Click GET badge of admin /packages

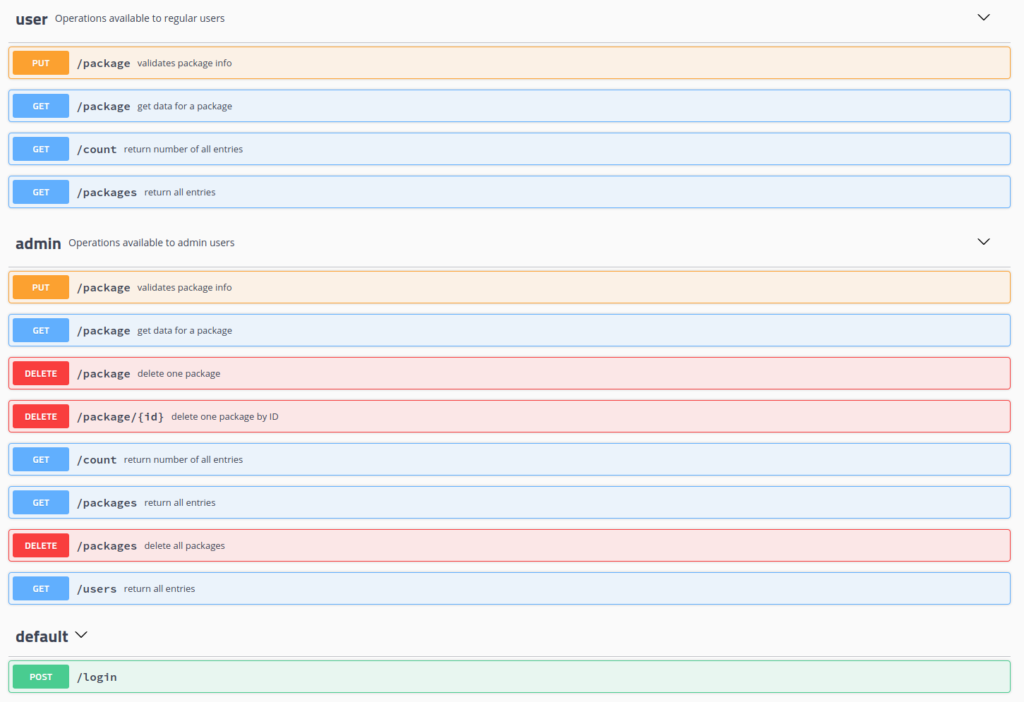click(40, 503)
